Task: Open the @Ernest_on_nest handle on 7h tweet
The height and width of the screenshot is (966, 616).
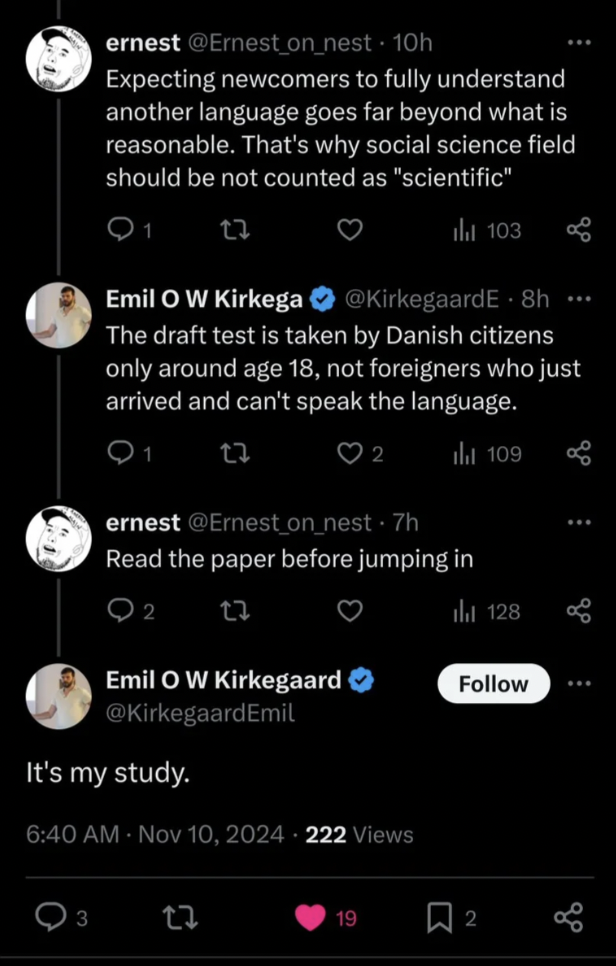Action: (279, 522)
